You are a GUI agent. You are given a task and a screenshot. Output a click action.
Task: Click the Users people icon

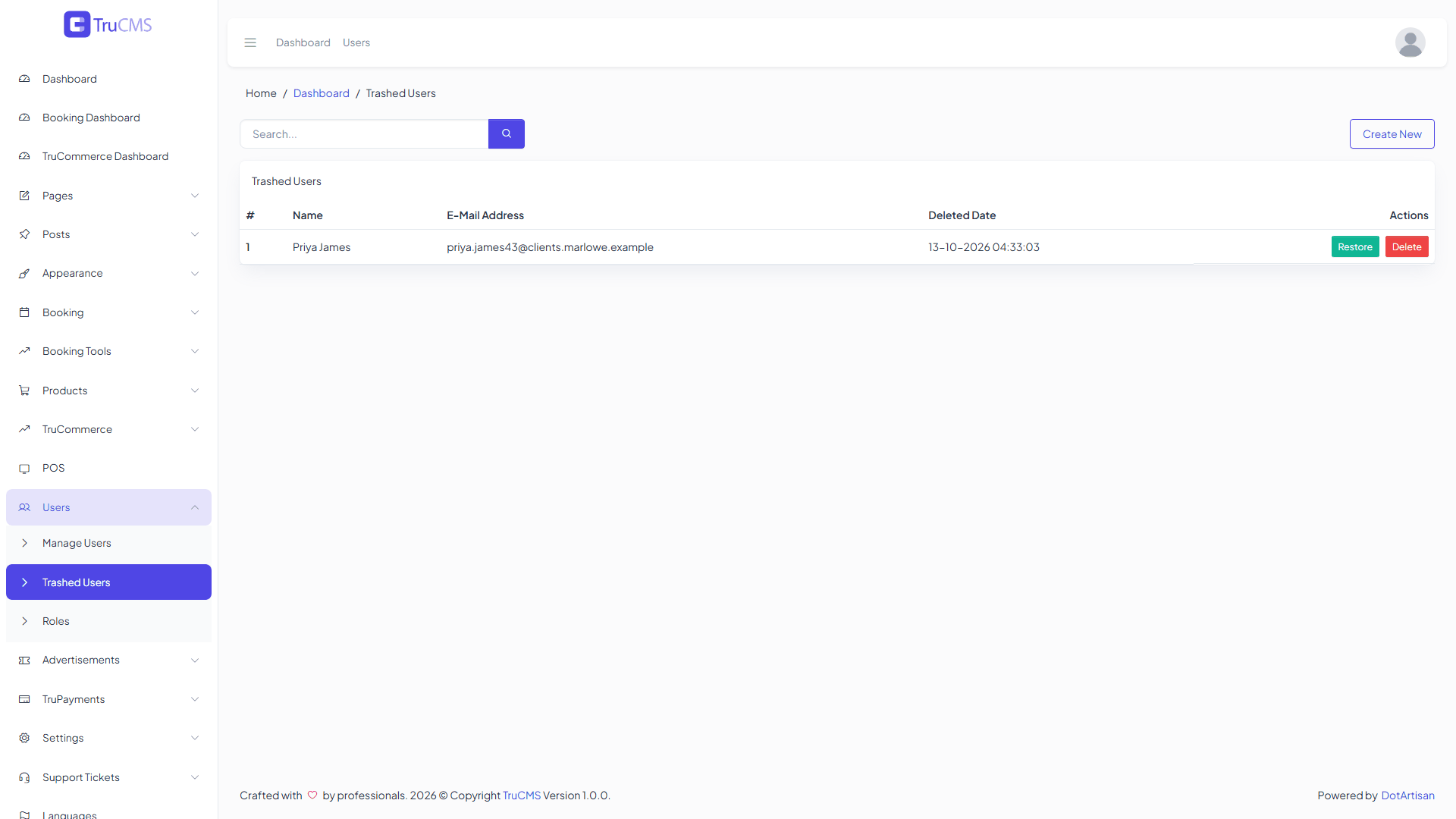click(x=24, y=507)
